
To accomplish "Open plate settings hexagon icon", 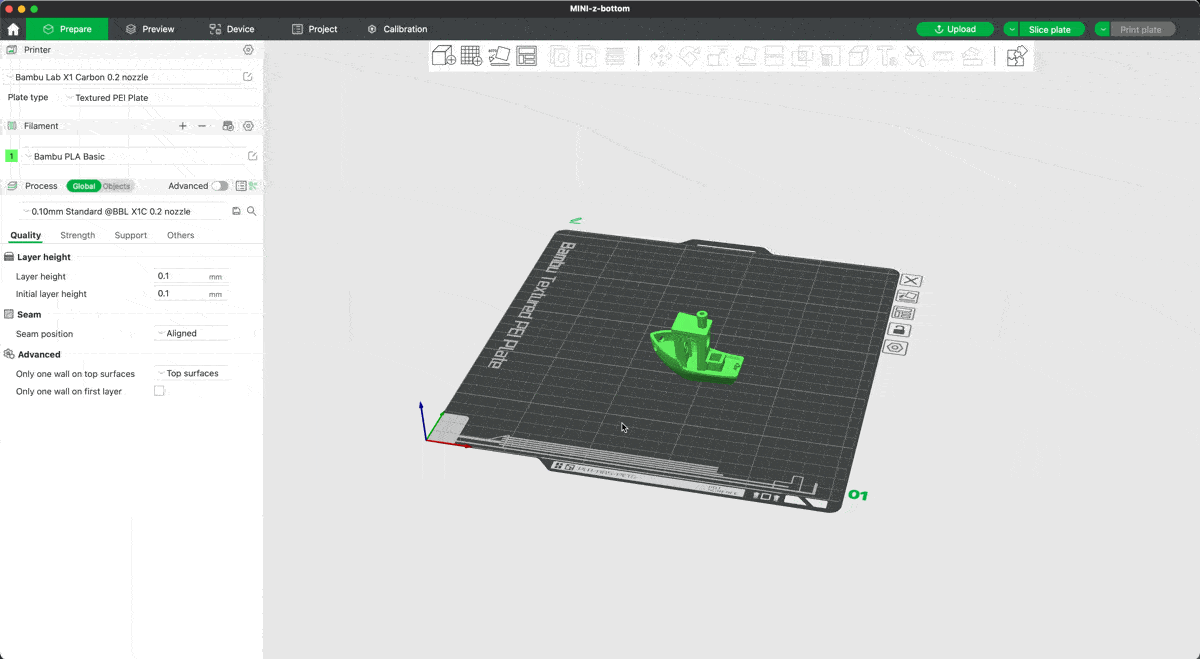I will 895,347.
